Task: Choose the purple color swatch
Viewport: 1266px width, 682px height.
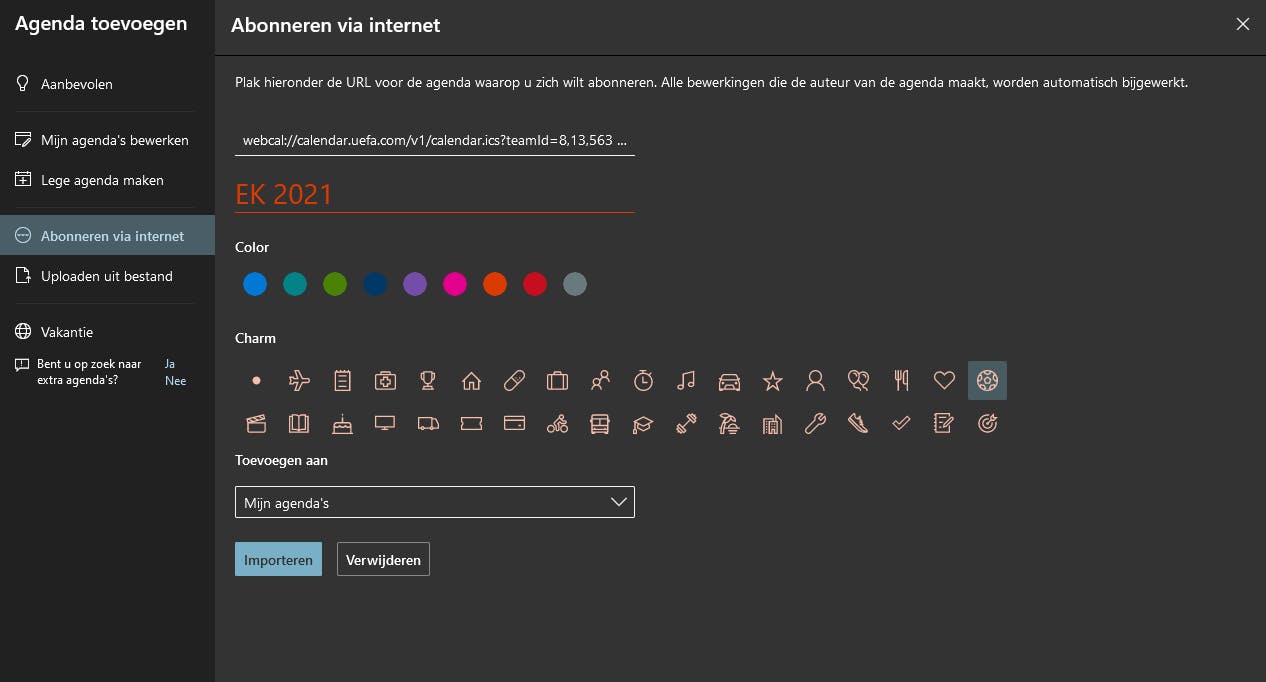Action: (415, 284)
